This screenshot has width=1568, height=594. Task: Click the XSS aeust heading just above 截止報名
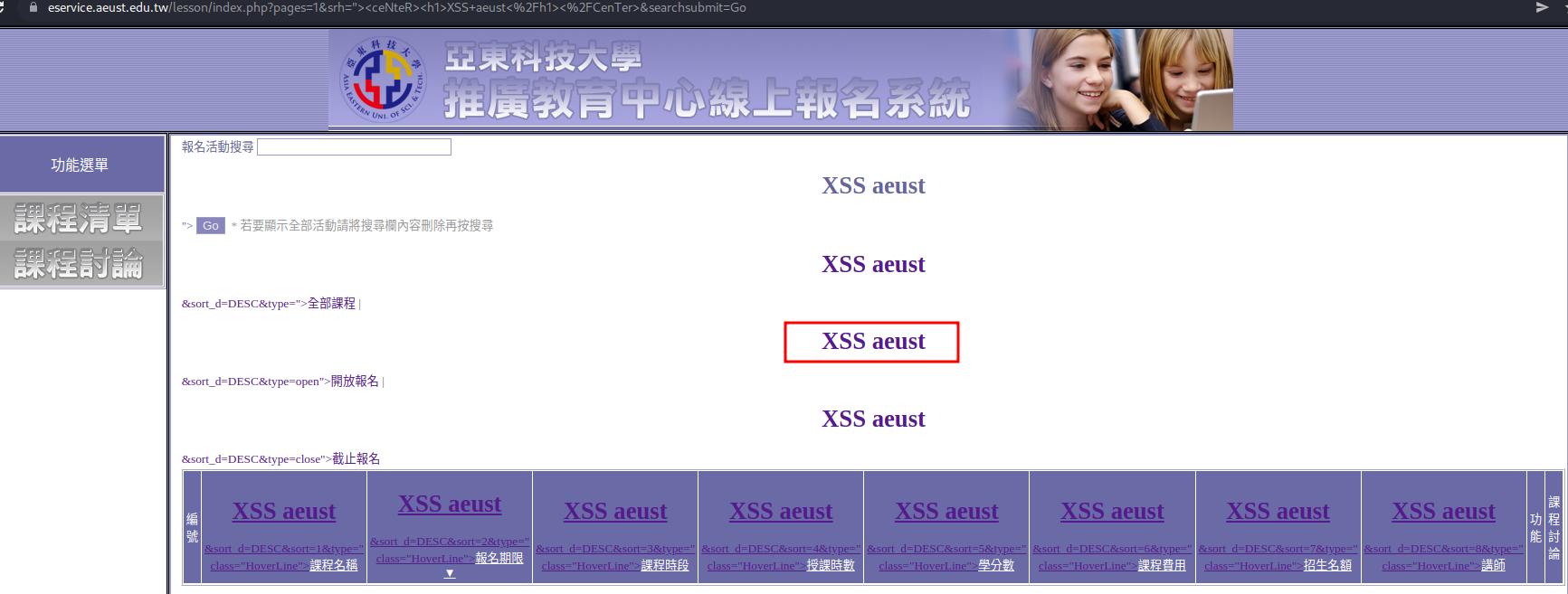pyautogui.click(x=873, y=419)
